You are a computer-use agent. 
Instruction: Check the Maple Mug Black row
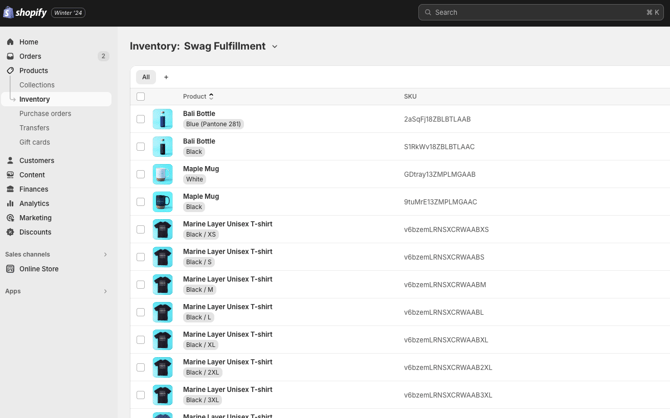click(141, 202)
